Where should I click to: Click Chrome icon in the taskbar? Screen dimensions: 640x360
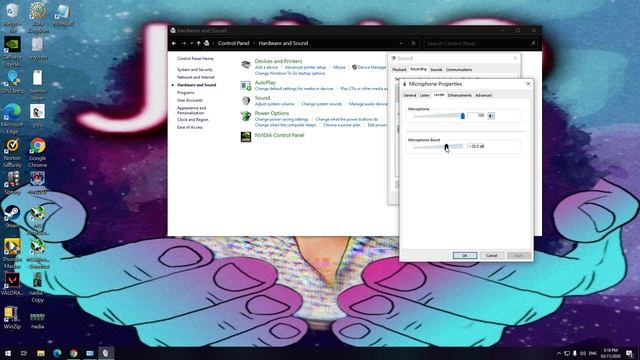[x=73, y=353]
